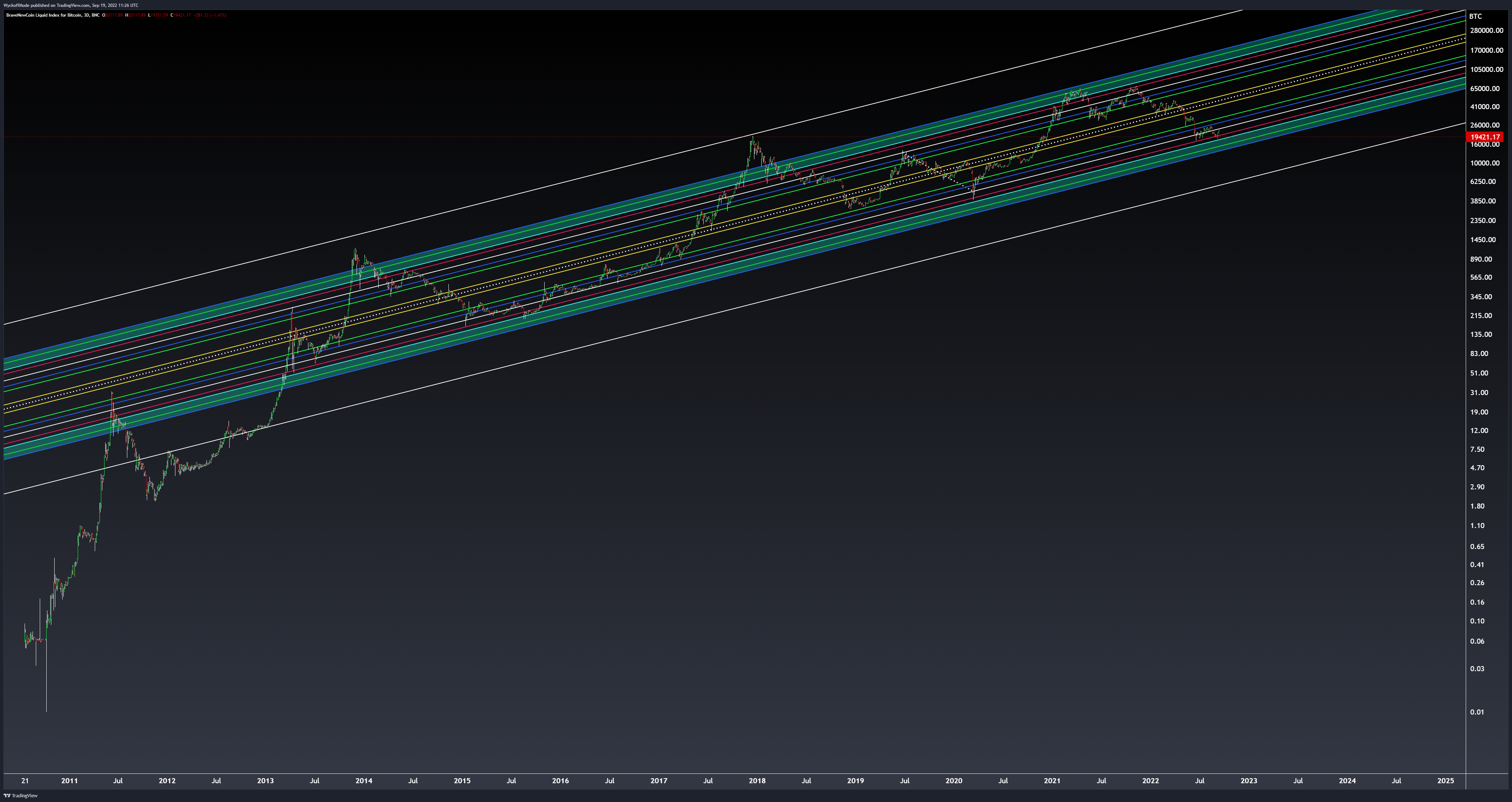Click the 345.00 price axis label
Image resolution: width=1512 pixels, height=802 pixels.
click(x=1482, y=297)
